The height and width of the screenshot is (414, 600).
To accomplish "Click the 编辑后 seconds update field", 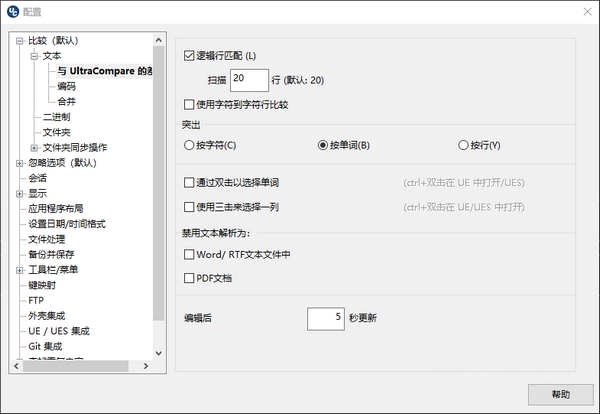I will pos(326,319).
